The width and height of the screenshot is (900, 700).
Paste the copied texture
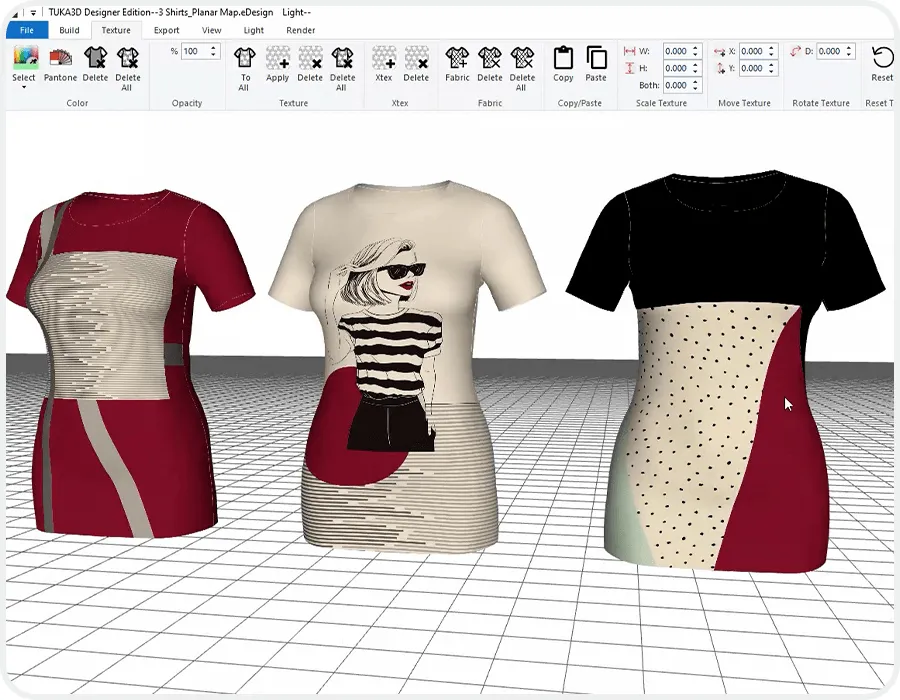596,64
